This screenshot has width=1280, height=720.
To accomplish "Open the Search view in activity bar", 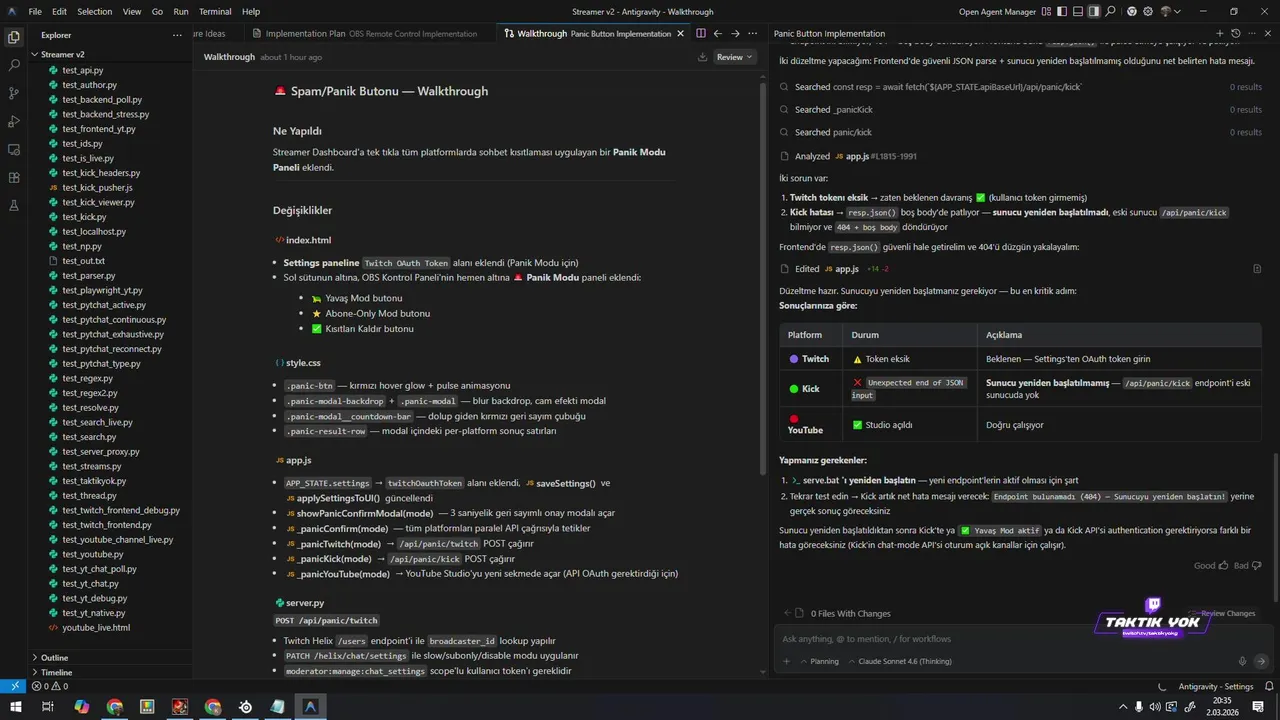I will click(x=14, y=65).
